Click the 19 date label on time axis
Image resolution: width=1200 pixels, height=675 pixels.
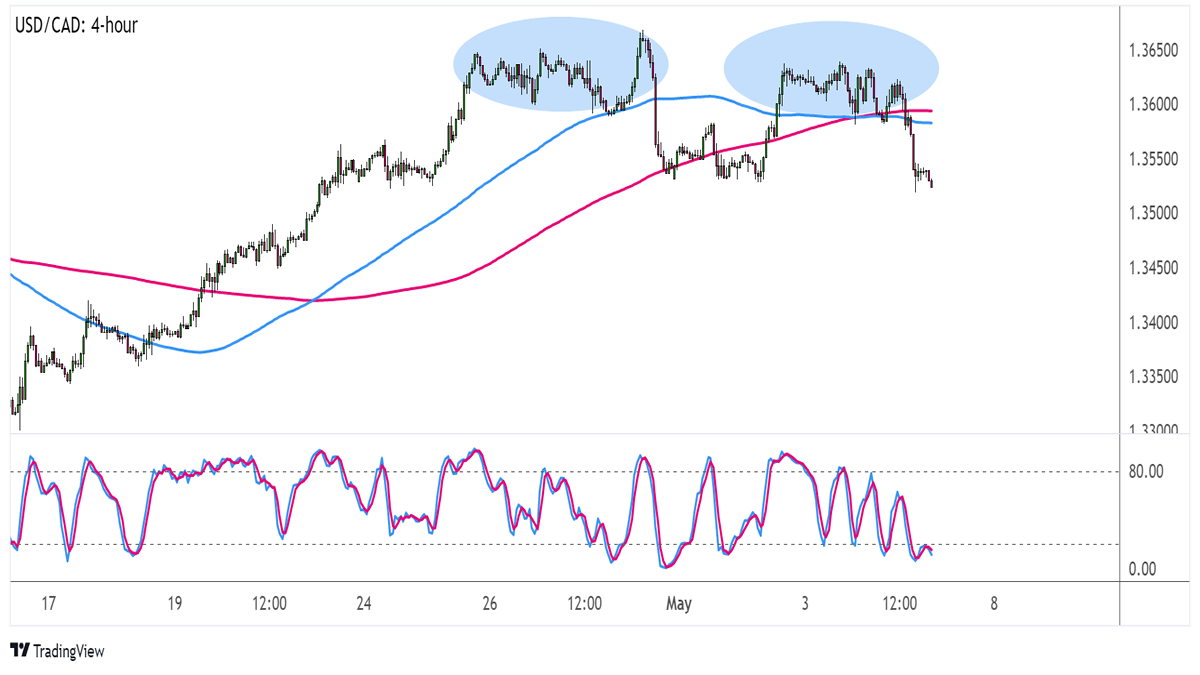(174, 604)
